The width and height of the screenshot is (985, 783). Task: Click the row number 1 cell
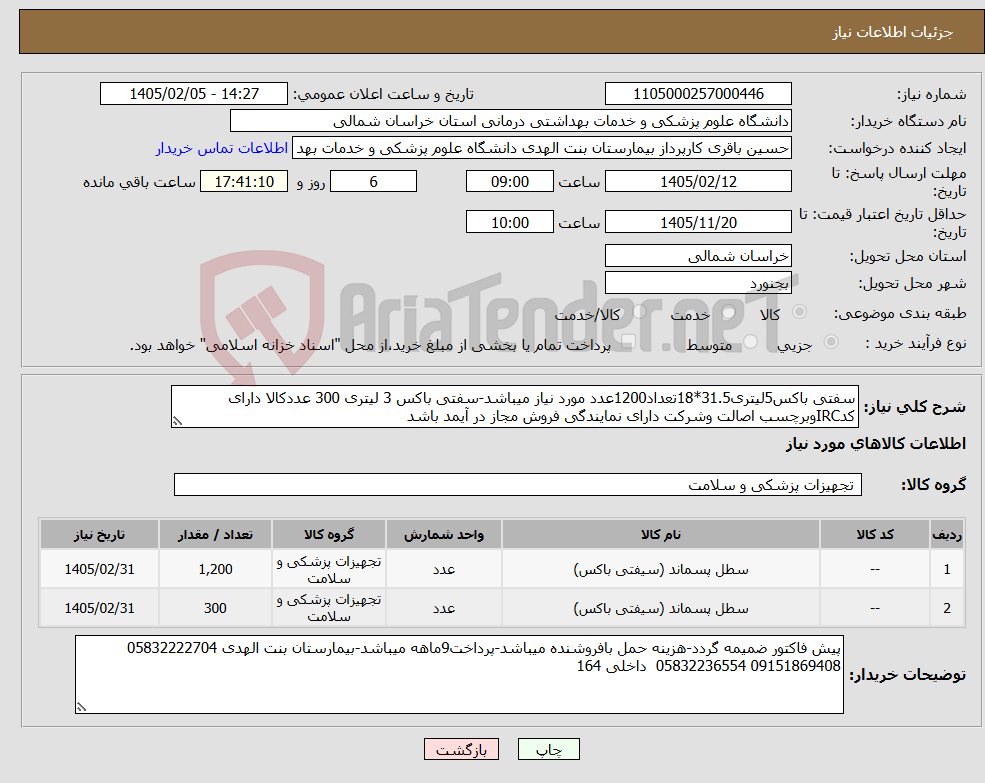point(947,569)
